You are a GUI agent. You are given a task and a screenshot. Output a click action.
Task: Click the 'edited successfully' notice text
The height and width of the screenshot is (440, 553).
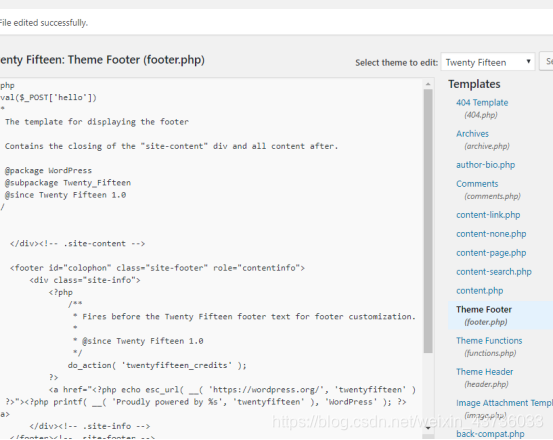pyautogui.click(x=44, y=23)
